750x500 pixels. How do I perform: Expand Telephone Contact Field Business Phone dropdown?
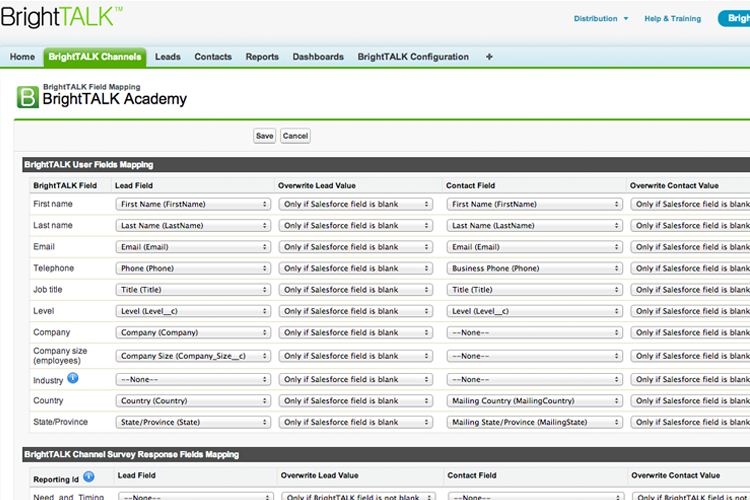point(536,268)
